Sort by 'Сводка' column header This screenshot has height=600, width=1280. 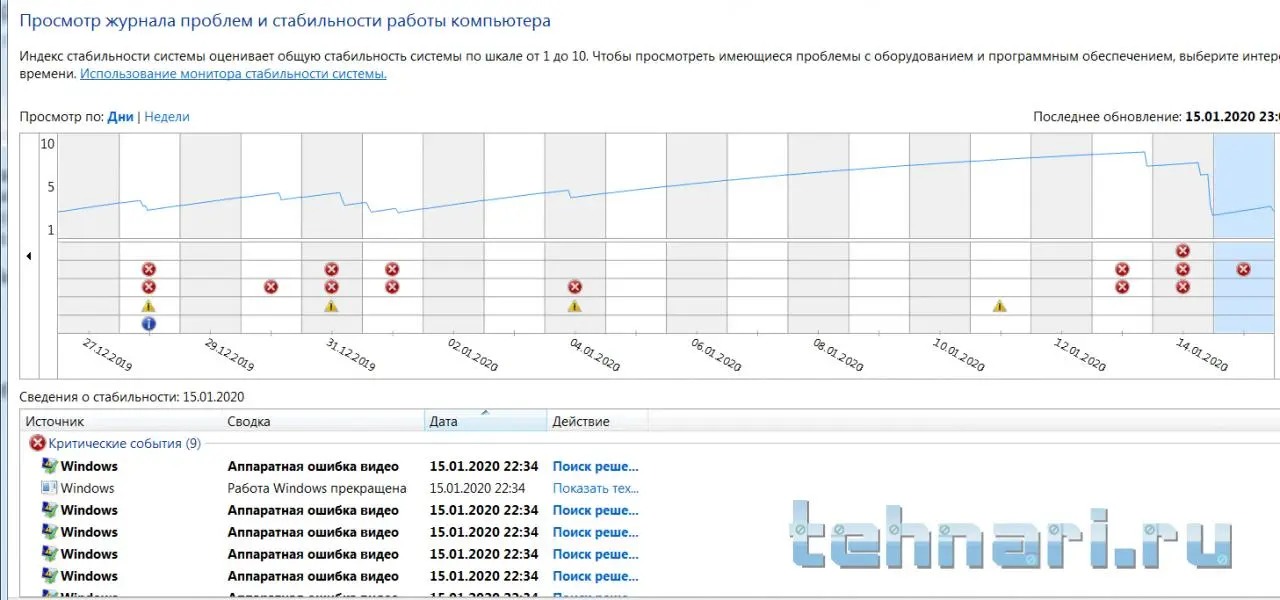point(323,421)
